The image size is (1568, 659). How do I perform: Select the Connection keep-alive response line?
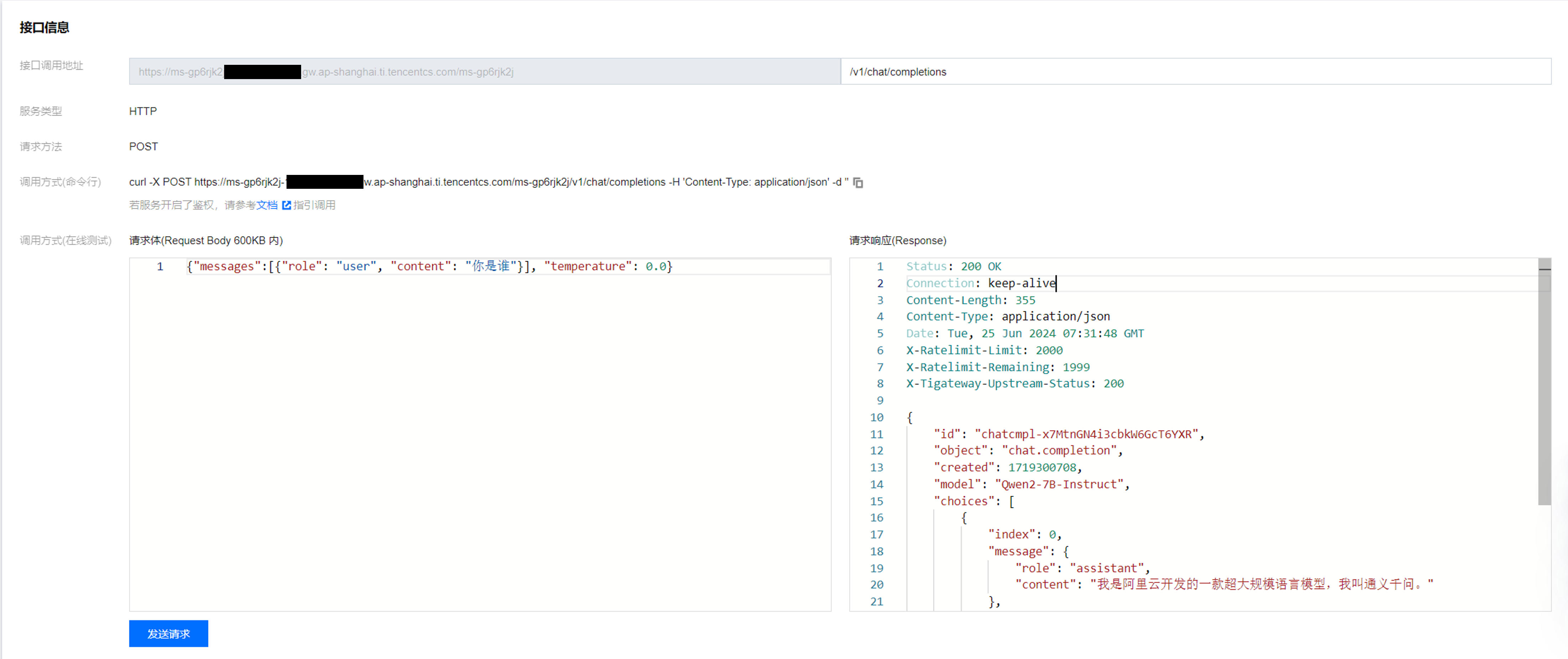coord(981,283)
